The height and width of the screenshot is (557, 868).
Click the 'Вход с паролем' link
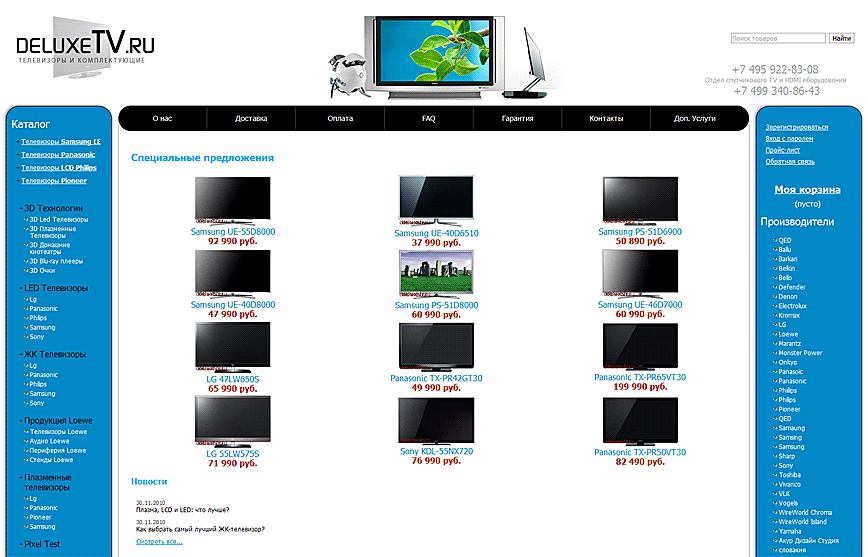click(x=789, y=139)
